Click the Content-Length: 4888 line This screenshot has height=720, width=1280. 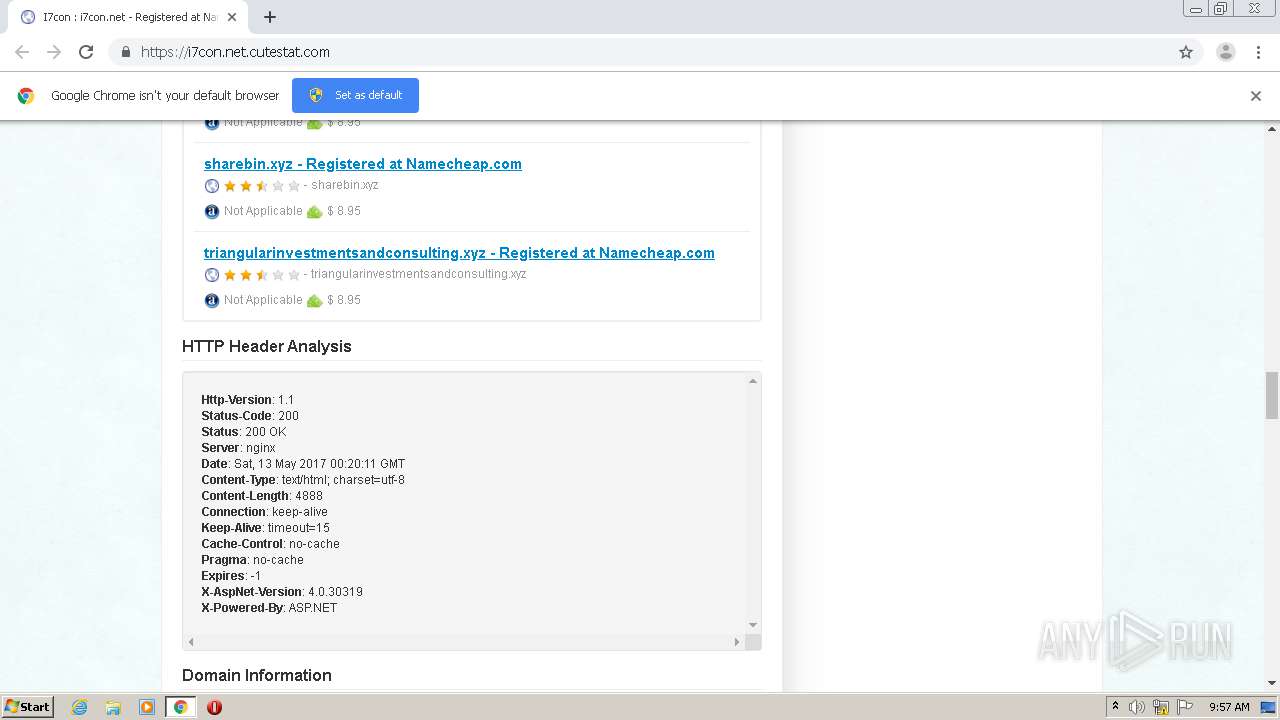pos(262,496)
